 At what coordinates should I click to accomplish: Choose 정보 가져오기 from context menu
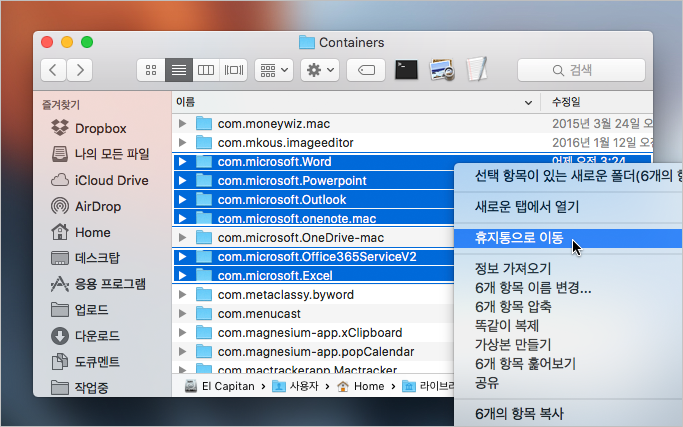coord(568,268)
